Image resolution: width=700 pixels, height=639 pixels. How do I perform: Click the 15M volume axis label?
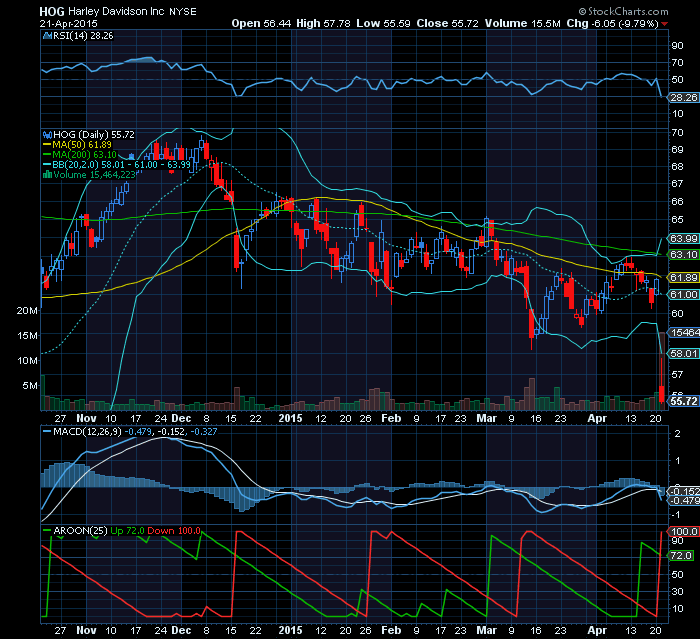[x=27, y=336]
